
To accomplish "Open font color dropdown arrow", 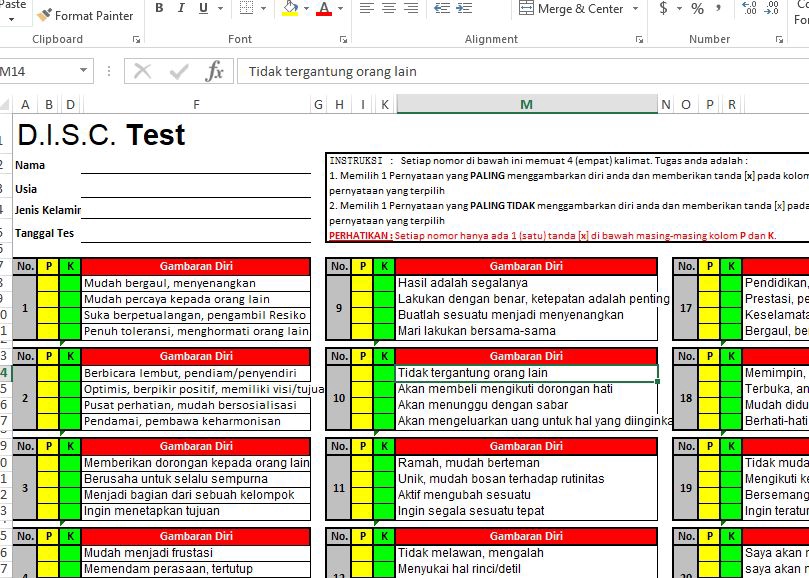I will 340,8.
